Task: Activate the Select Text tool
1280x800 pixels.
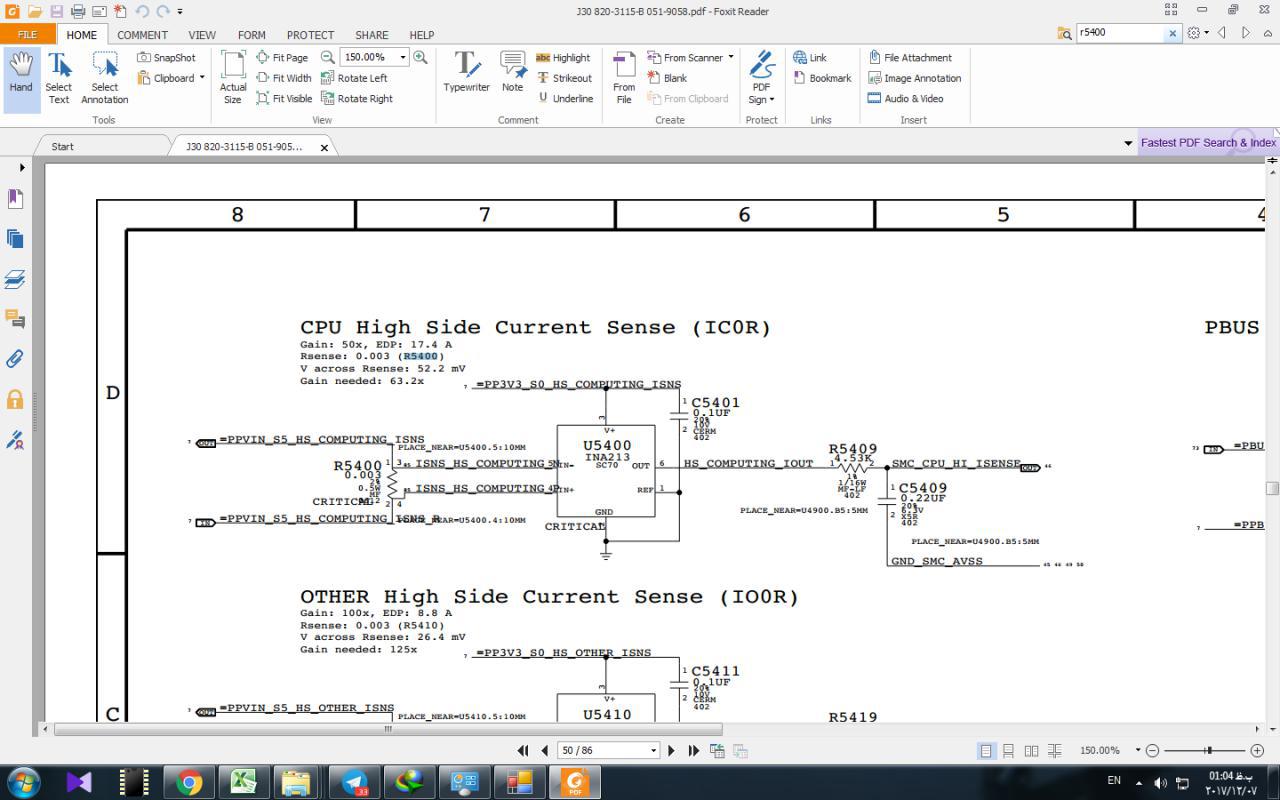Action: click(x=59, y=76)
